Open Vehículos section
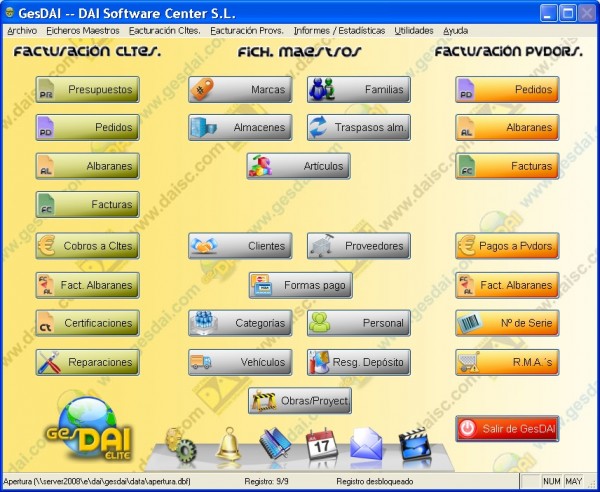The height and width of the screenshot is (492, 600). (x=240, y=362)
